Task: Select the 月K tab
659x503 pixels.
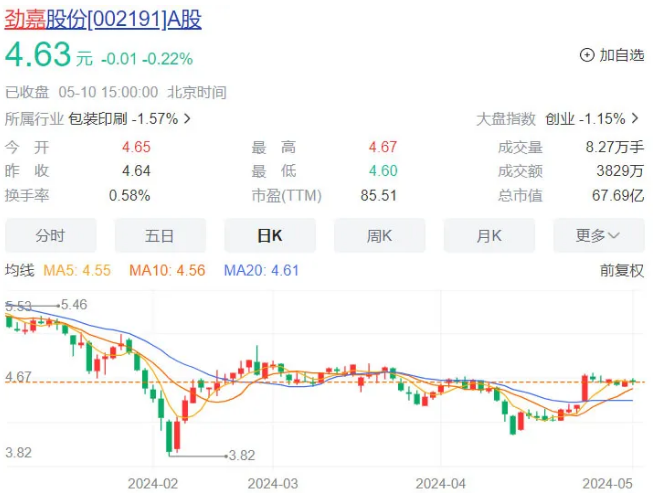Action: click(489, 236)
